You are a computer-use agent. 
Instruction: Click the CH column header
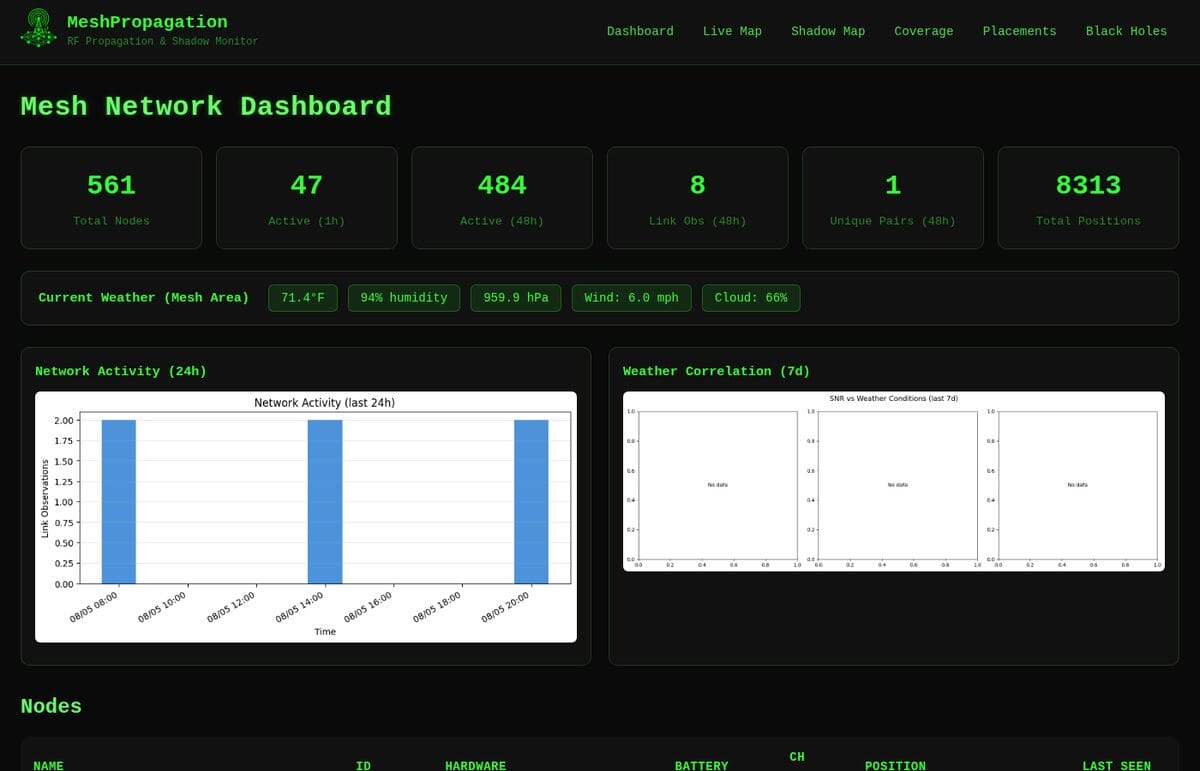tap(797, 757)
